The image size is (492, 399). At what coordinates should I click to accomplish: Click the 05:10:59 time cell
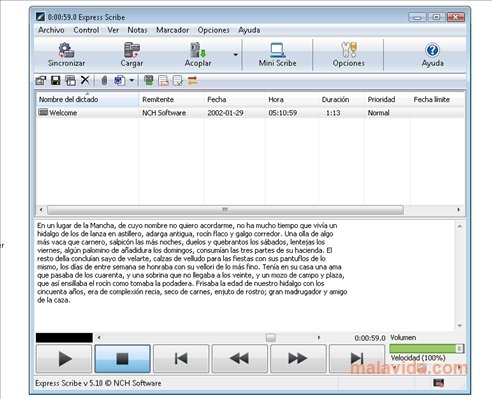[x=282, y=113]
